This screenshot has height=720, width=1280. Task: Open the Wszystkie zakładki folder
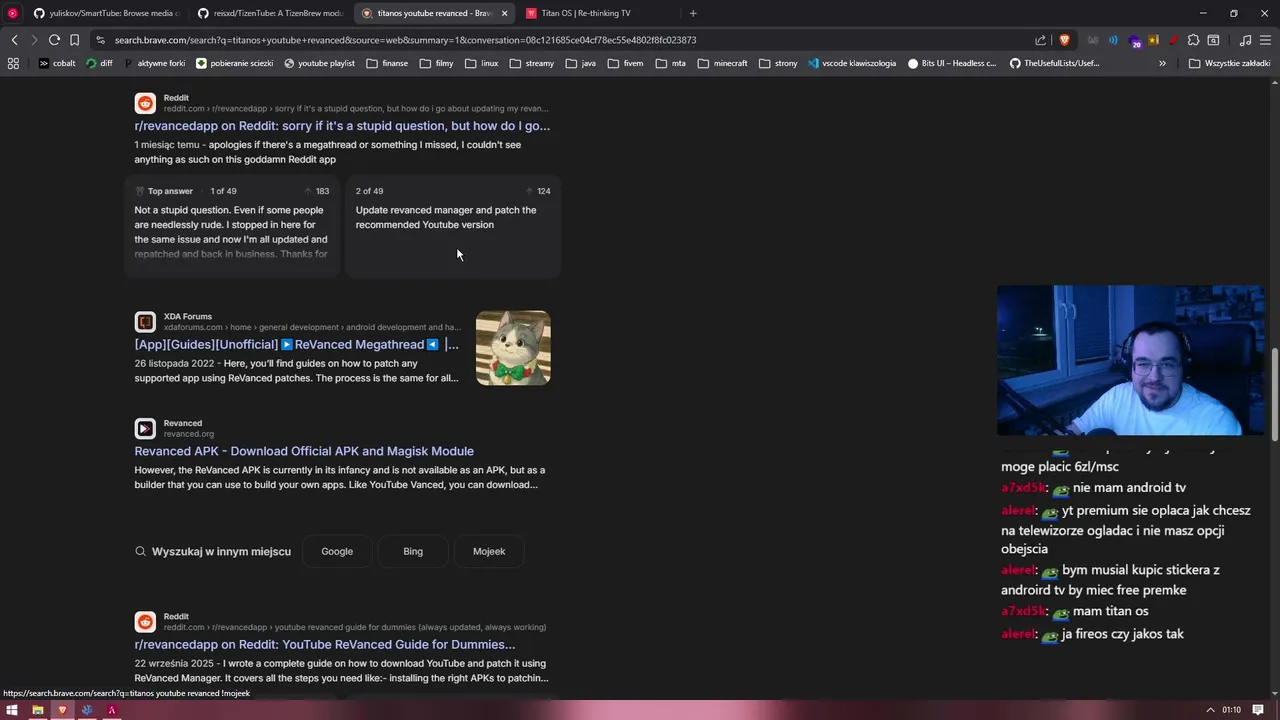tap(1229, 63)
